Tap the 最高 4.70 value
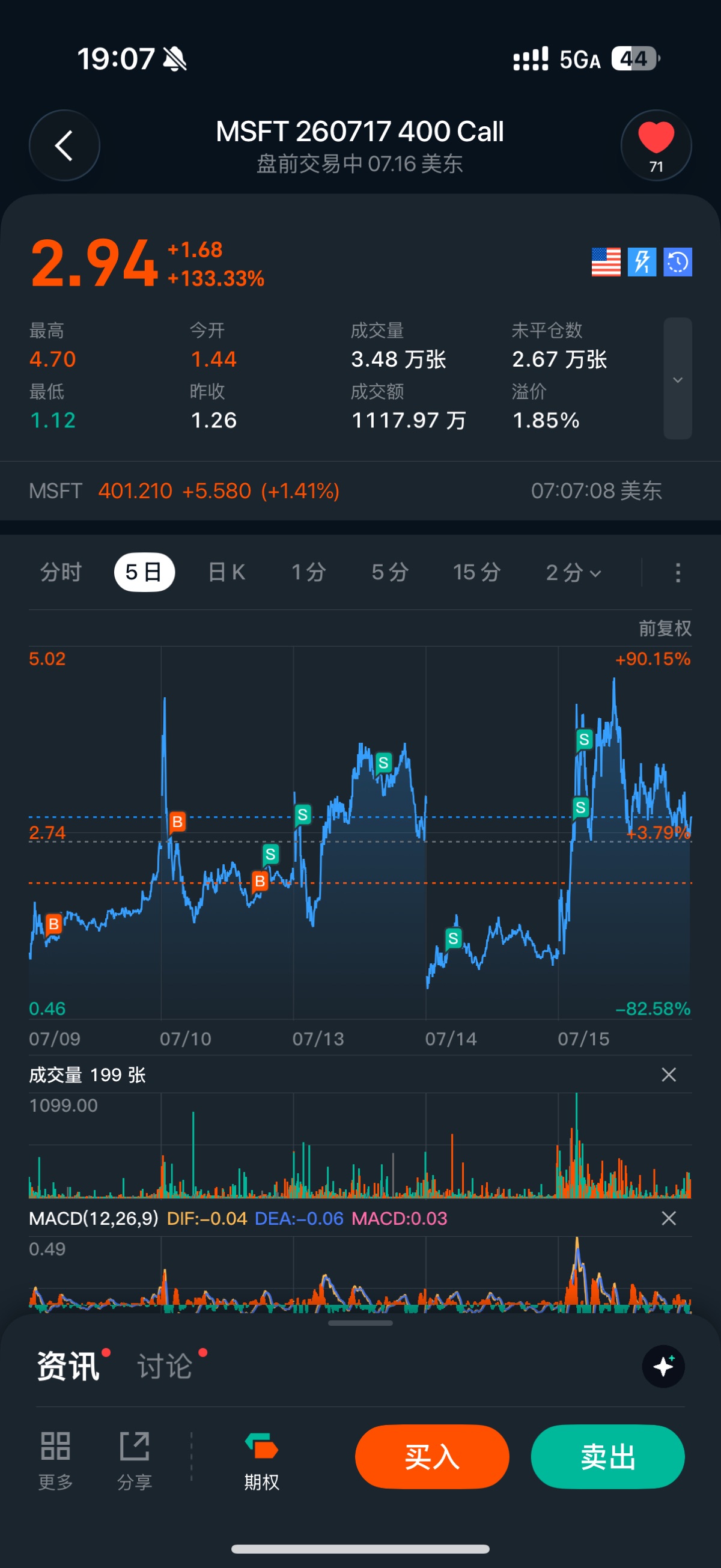 pos(52,359)
